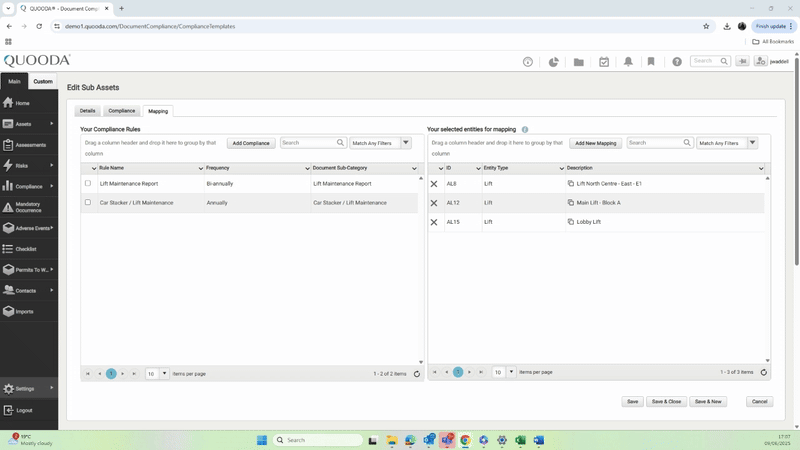Refresh the mapping entities grid

(763, 372)
